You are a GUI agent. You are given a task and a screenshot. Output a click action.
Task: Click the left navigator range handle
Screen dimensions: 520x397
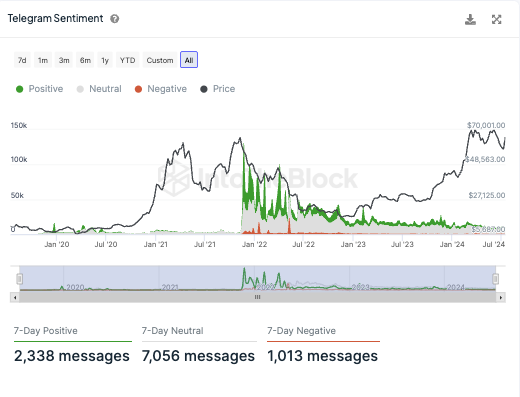pyautogui.click(x=20, y=279)
